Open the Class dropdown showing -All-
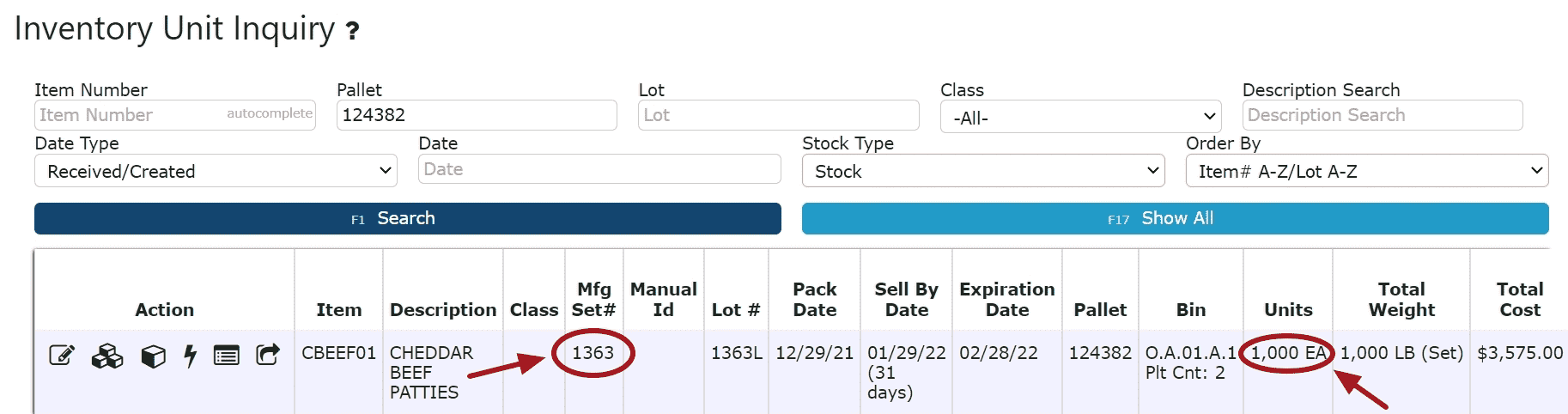 (x=1080, y=117)
